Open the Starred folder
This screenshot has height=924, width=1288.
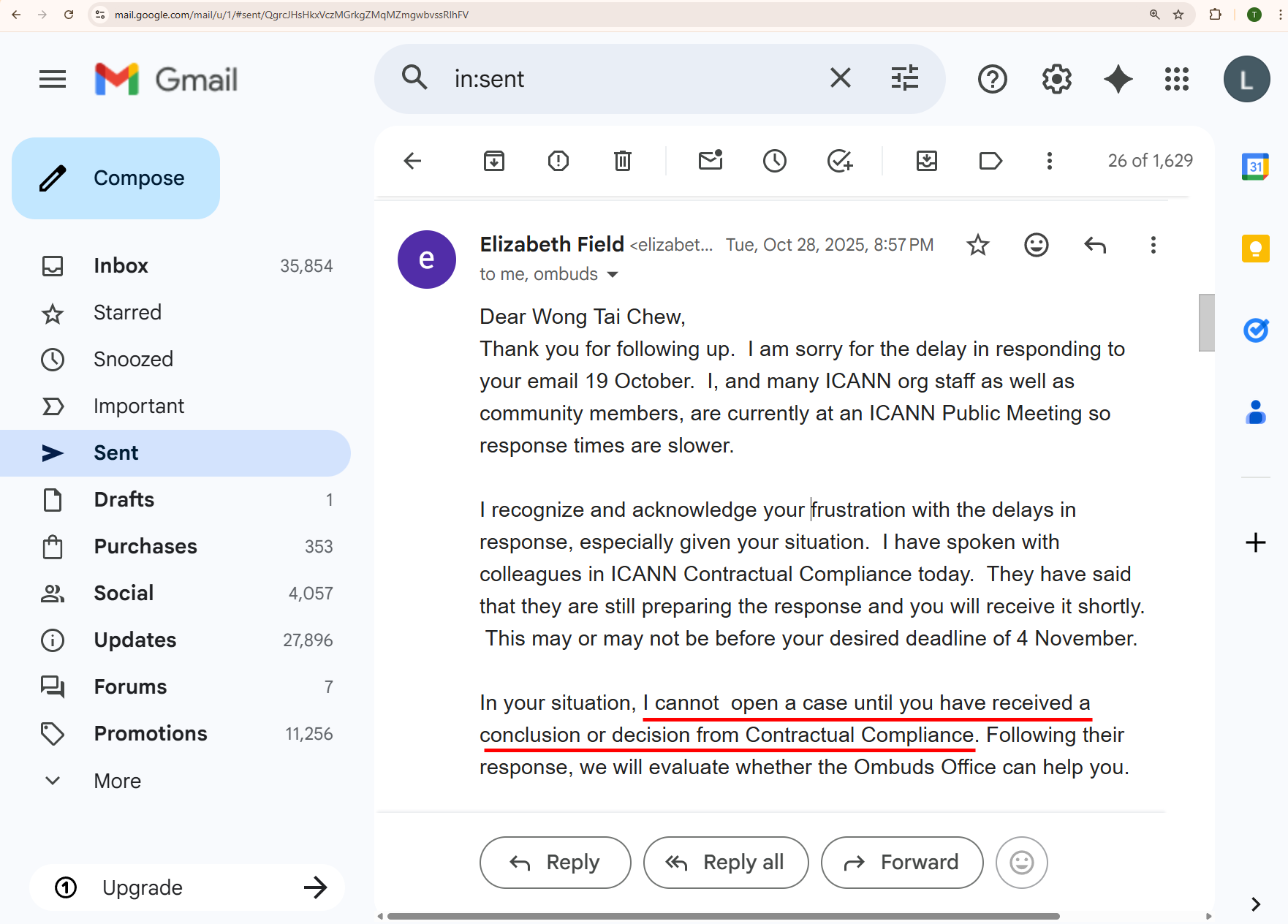tap(175, 313)
